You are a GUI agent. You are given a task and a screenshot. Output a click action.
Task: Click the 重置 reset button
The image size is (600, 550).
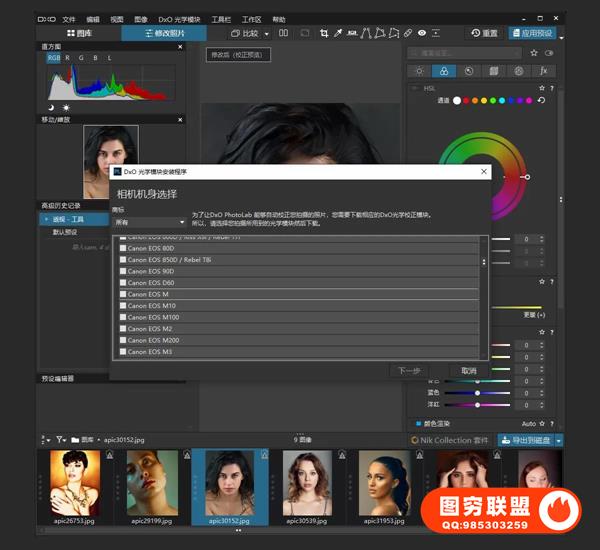pyautogui.click(x=484, y=33)
